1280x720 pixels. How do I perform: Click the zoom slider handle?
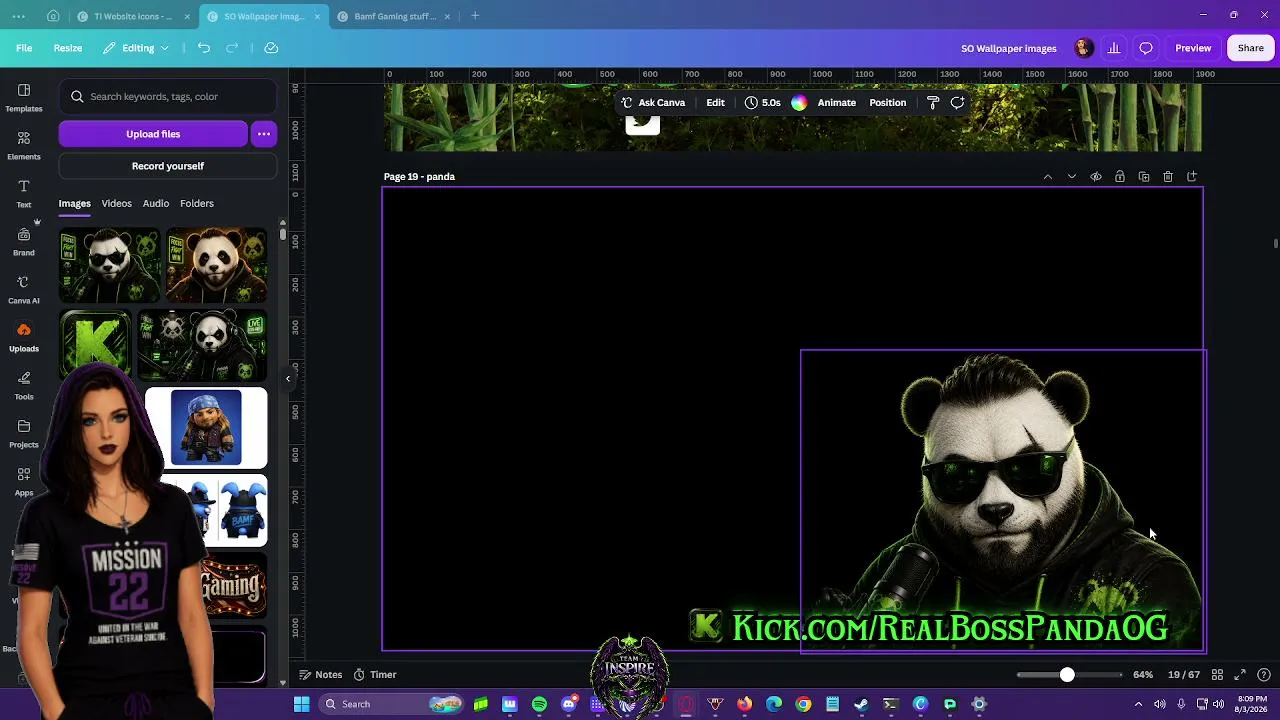[1067, 675]
